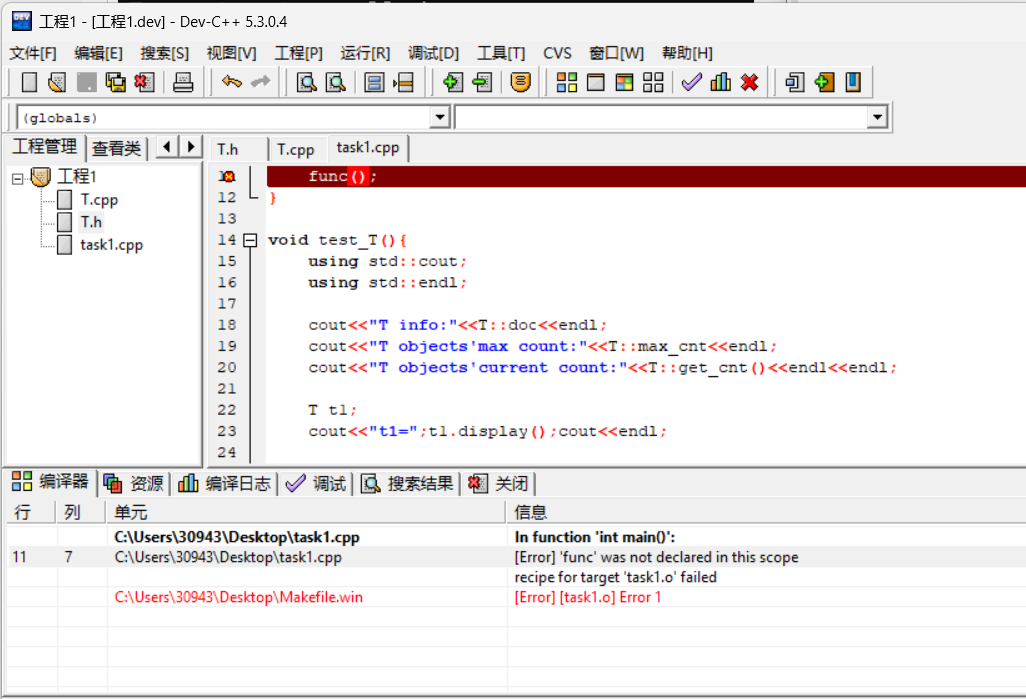The image size is (1026, 699).
Task: Rebuild All with the gray squares icon
Action: (x=653, y=82)
